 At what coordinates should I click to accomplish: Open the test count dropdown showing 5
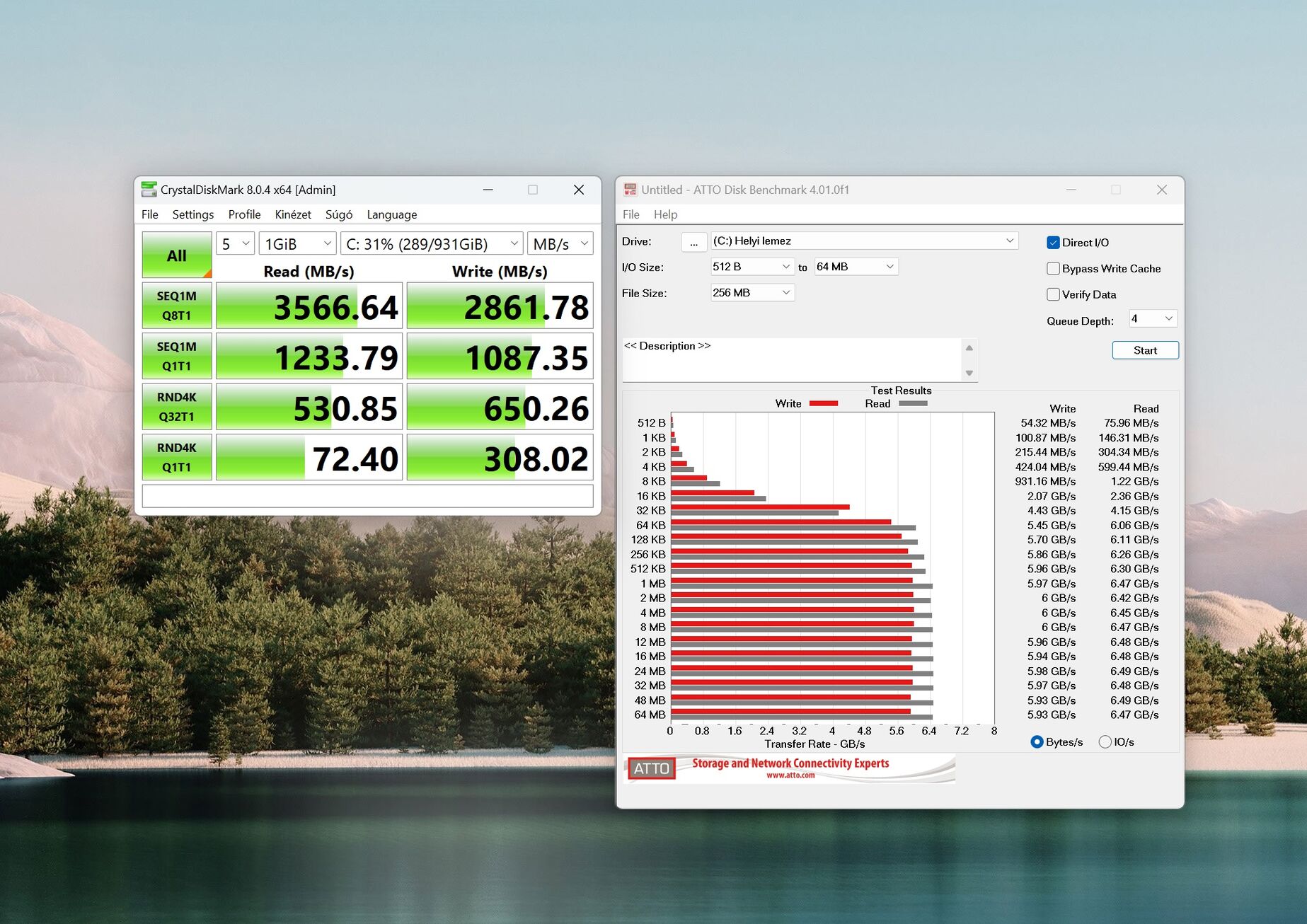236,244
